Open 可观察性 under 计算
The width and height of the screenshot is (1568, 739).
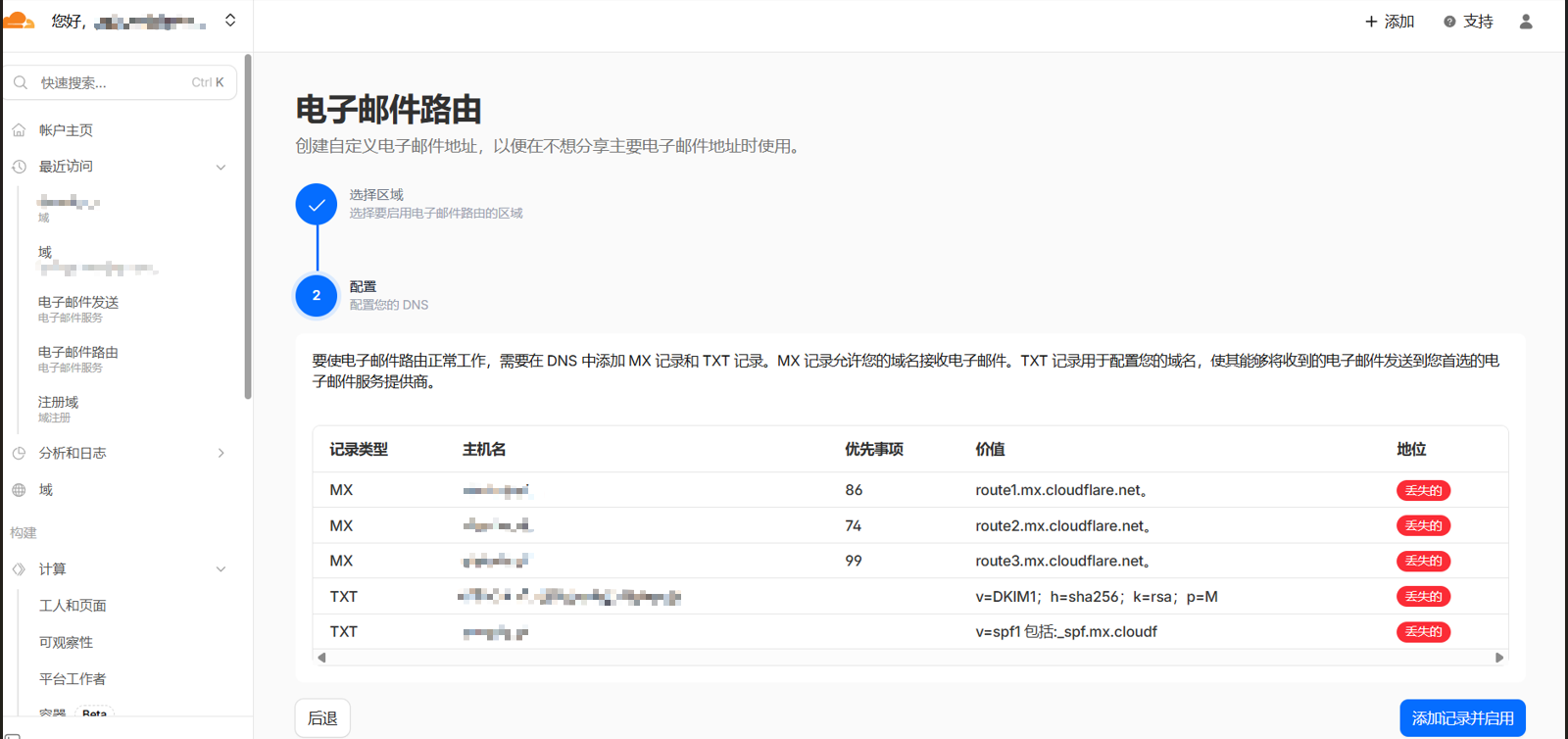coord(66,642)
